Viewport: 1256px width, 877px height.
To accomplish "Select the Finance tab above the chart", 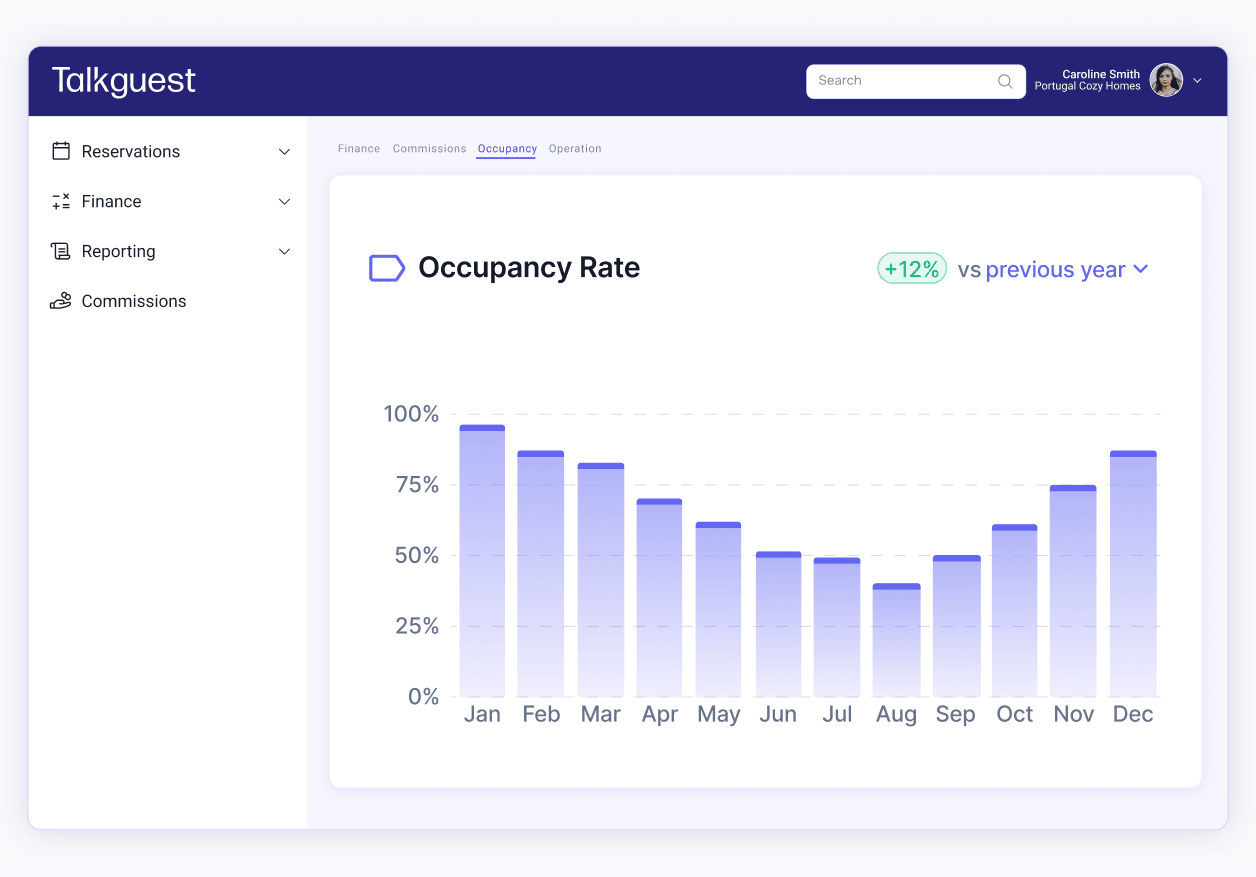I will click(x=359, y=148).
